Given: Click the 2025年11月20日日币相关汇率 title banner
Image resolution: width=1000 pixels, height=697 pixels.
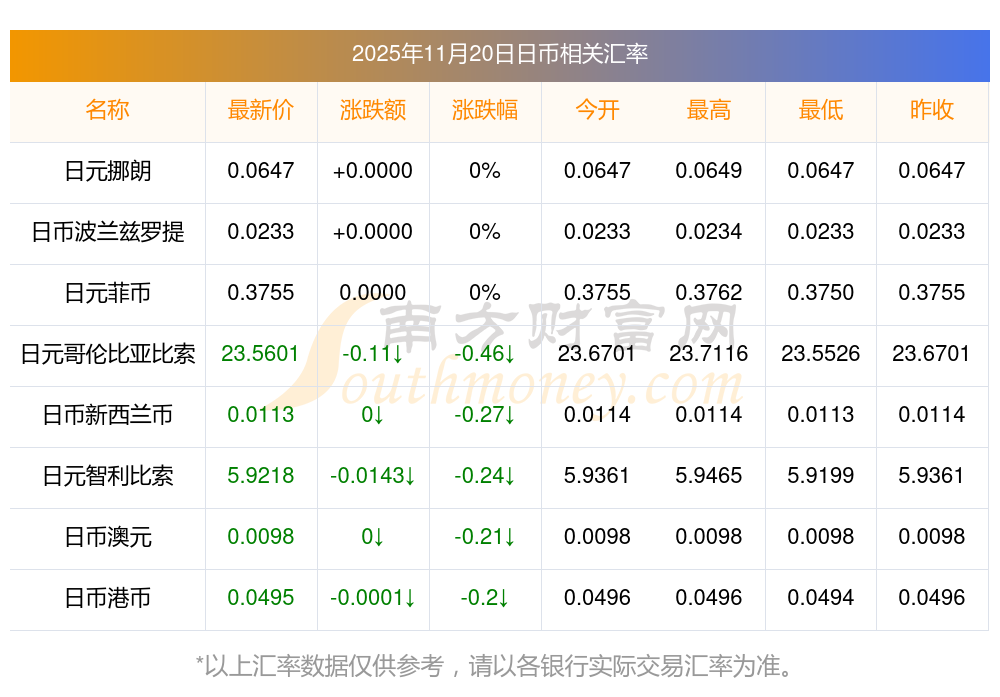Looking at the screenshot, I should click(500, 54).
